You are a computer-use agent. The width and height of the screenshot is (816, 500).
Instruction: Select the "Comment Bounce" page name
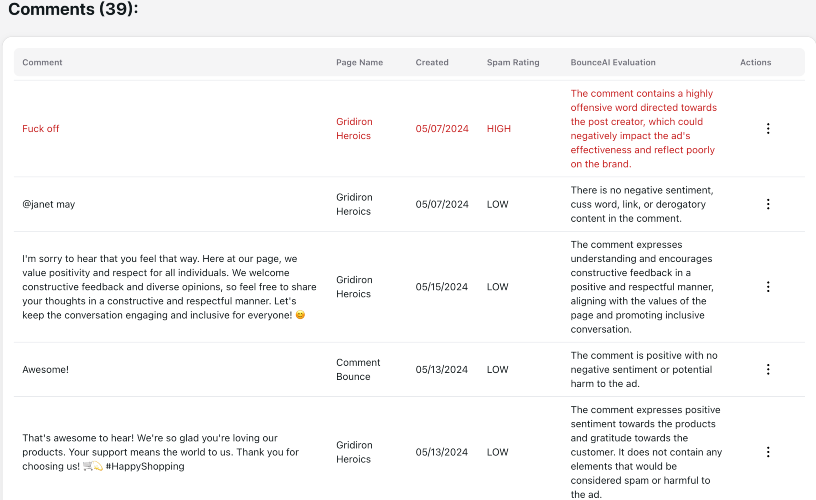tap(358, 370)
